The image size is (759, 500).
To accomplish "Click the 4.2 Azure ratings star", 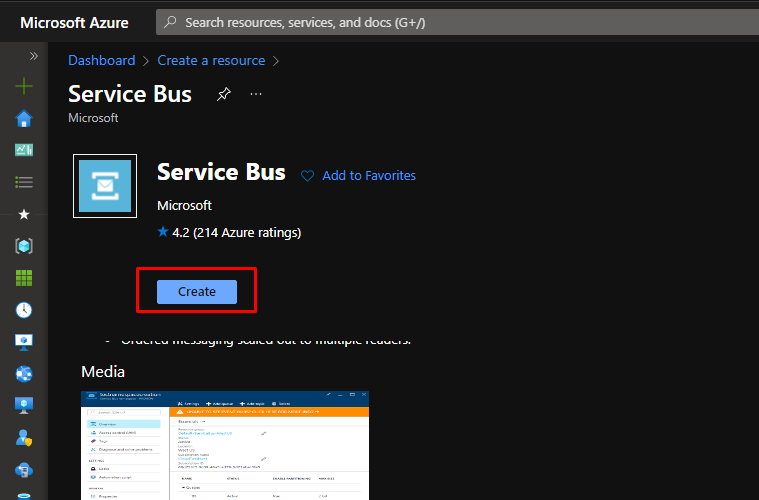I will coord(163,232).
